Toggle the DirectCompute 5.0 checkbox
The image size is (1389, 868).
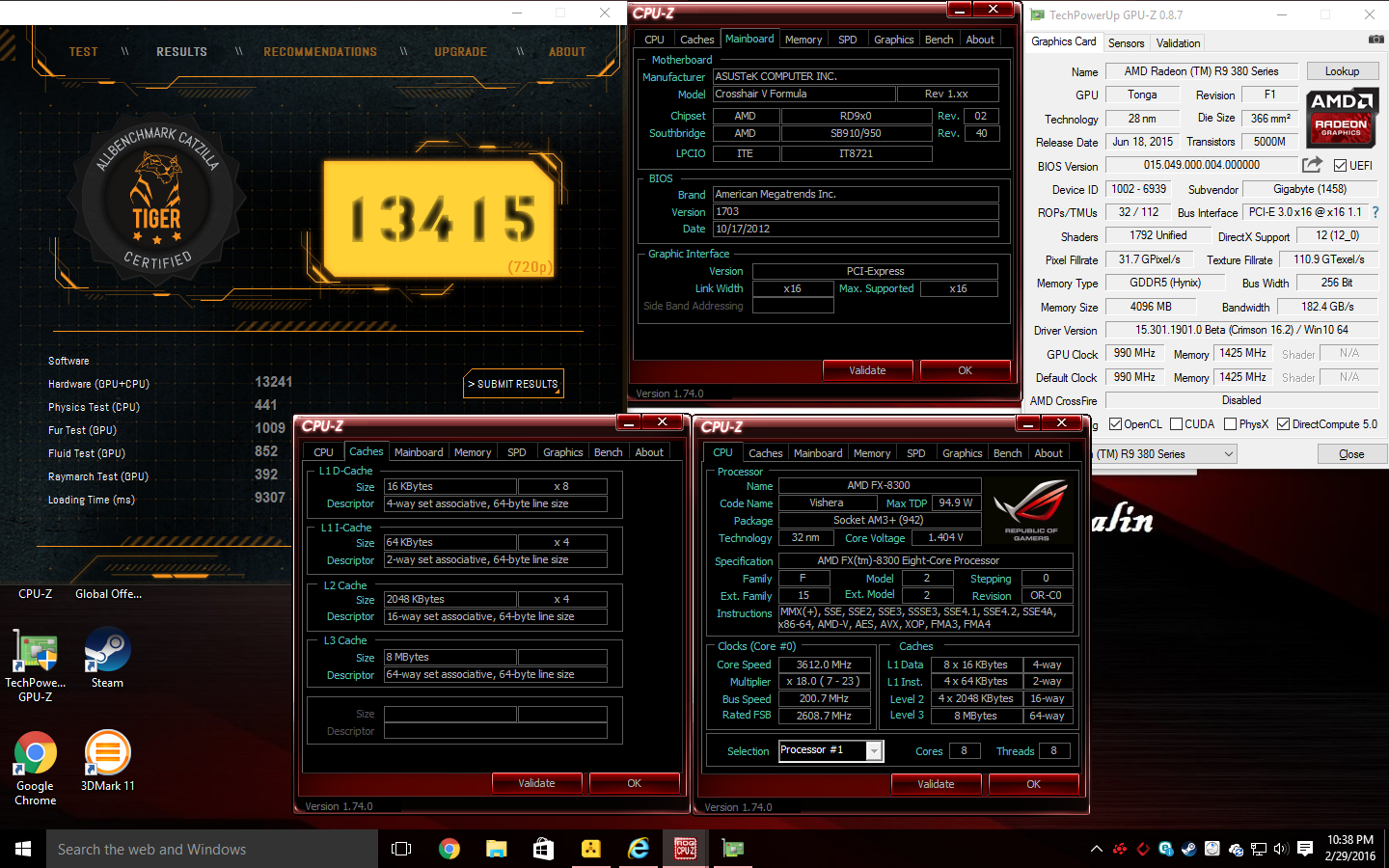pos(1283,424)
